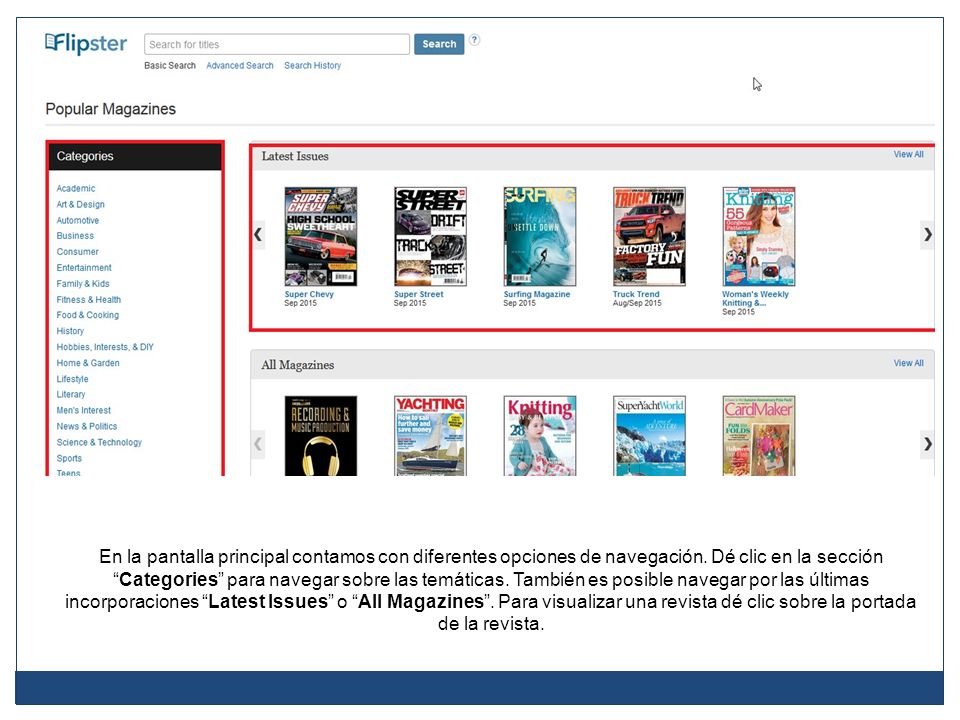Select the Men's Interest category

tap(84, 410)
